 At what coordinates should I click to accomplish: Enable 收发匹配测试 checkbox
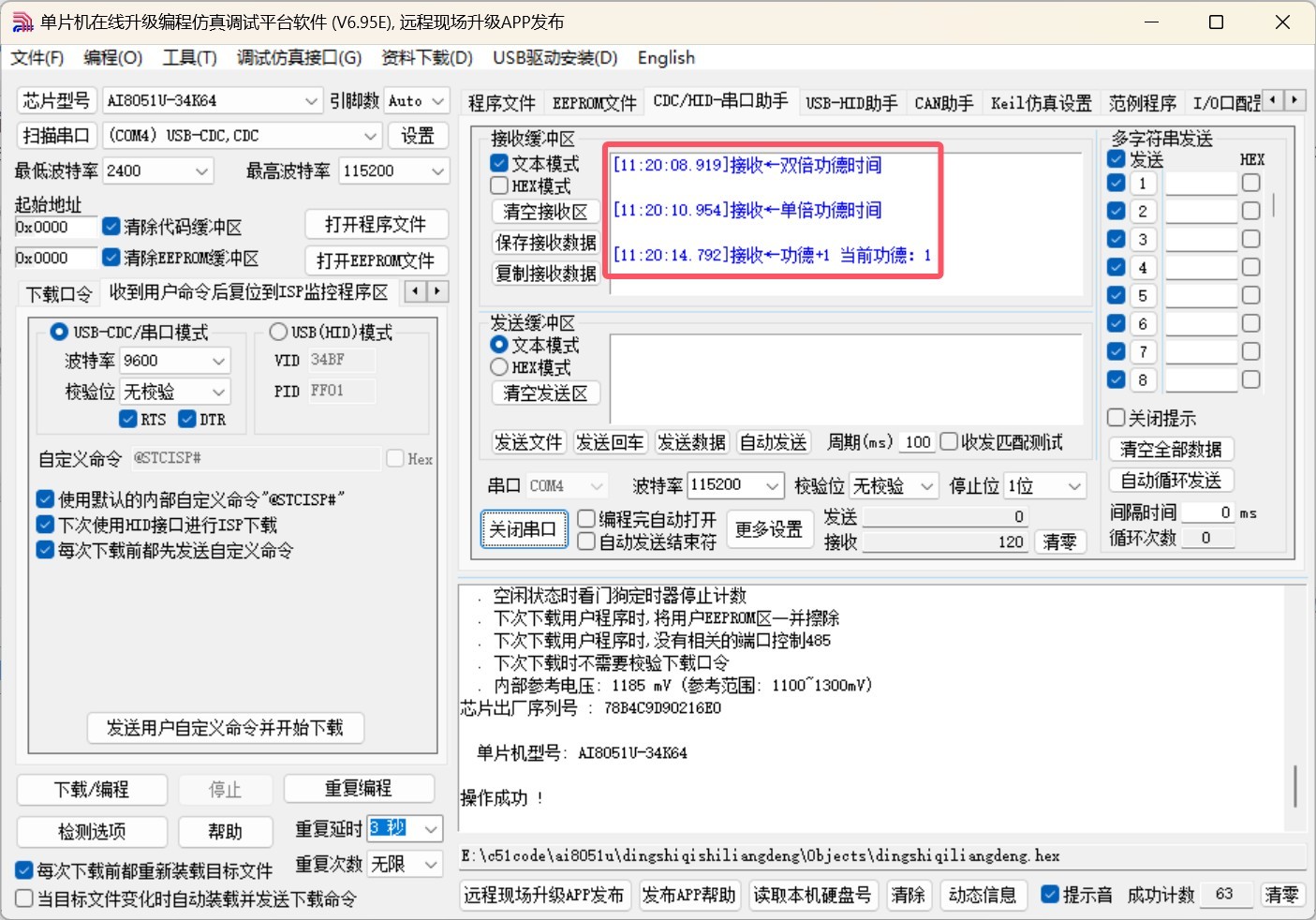[949, 441]
